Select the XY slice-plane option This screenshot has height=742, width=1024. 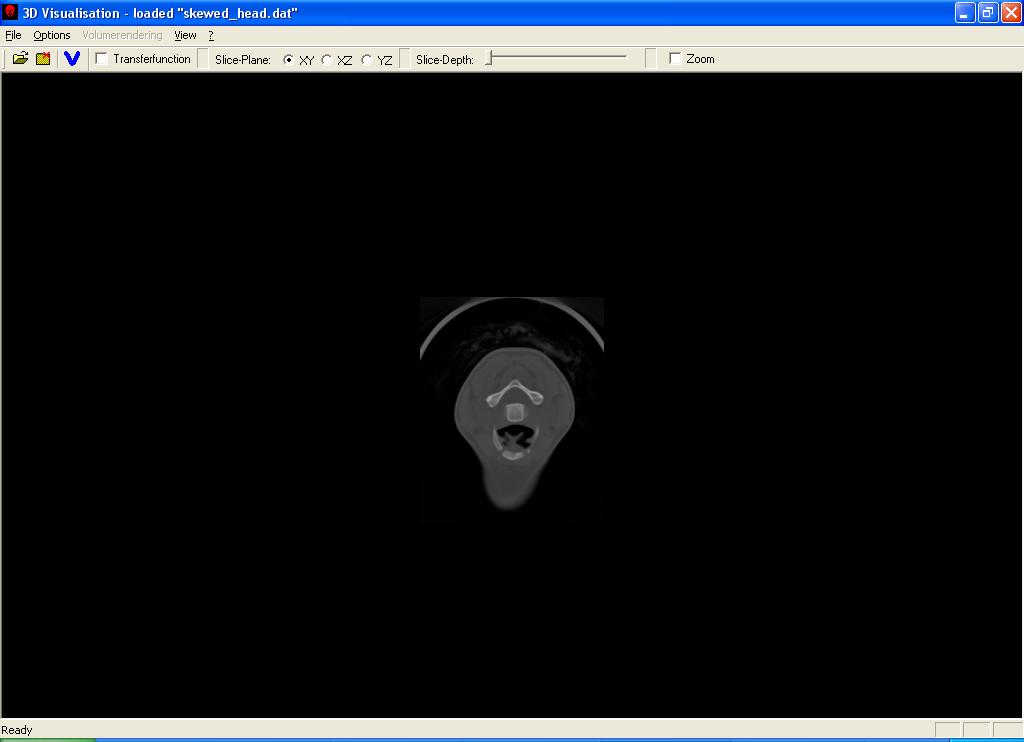pyautogui.click(x=289, y=60)
